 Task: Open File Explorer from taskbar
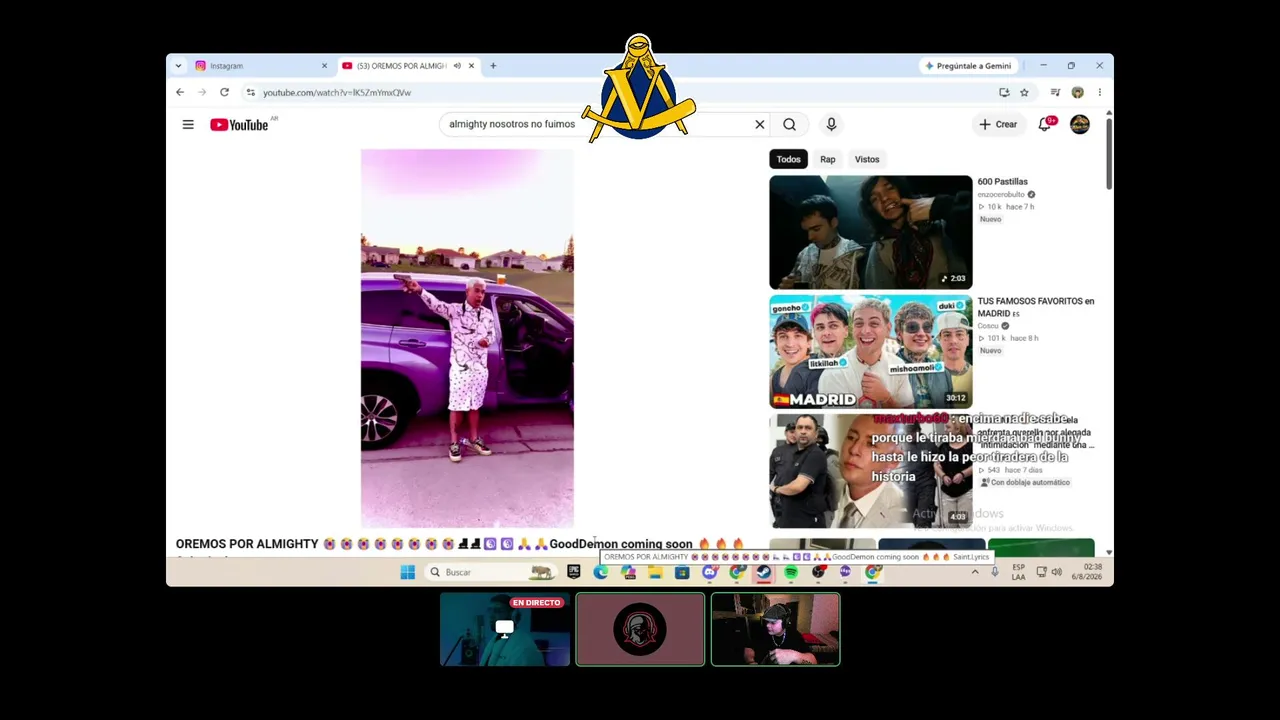point(655,572)
